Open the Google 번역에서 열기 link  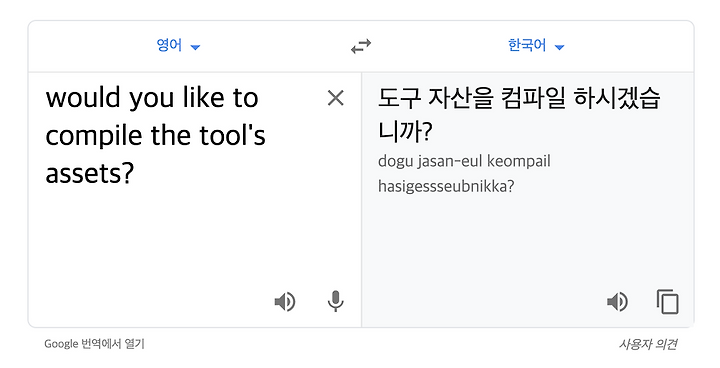pyautogui.click(x=94, y=344)
